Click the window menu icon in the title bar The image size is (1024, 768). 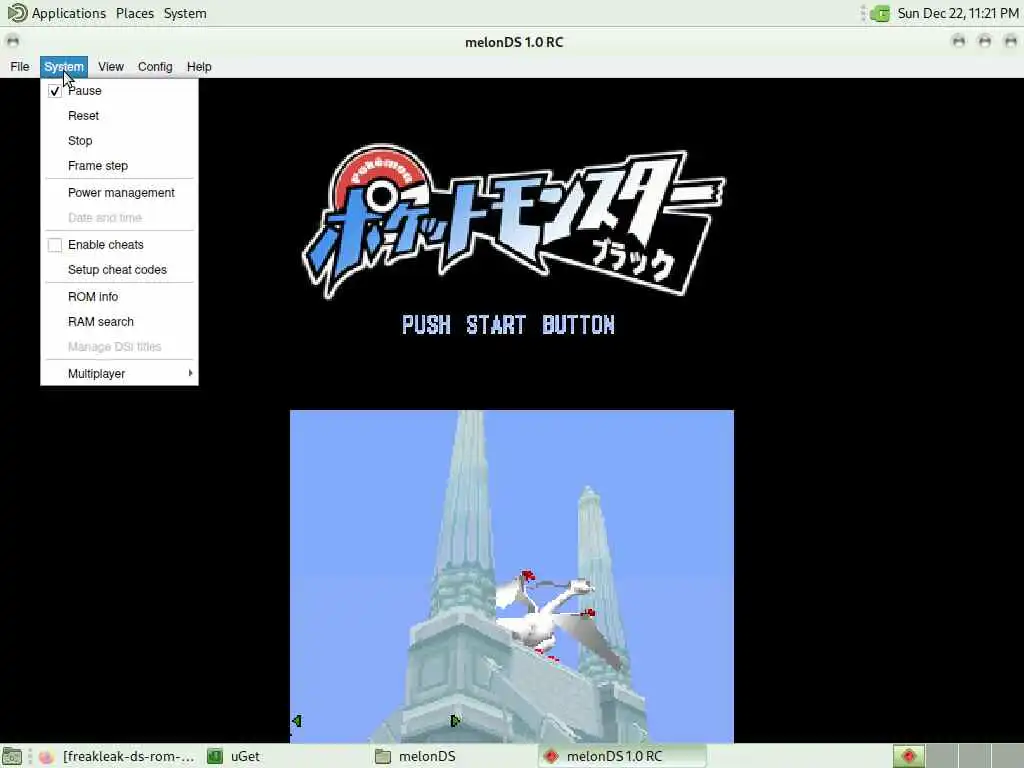(x=12, y=41)
